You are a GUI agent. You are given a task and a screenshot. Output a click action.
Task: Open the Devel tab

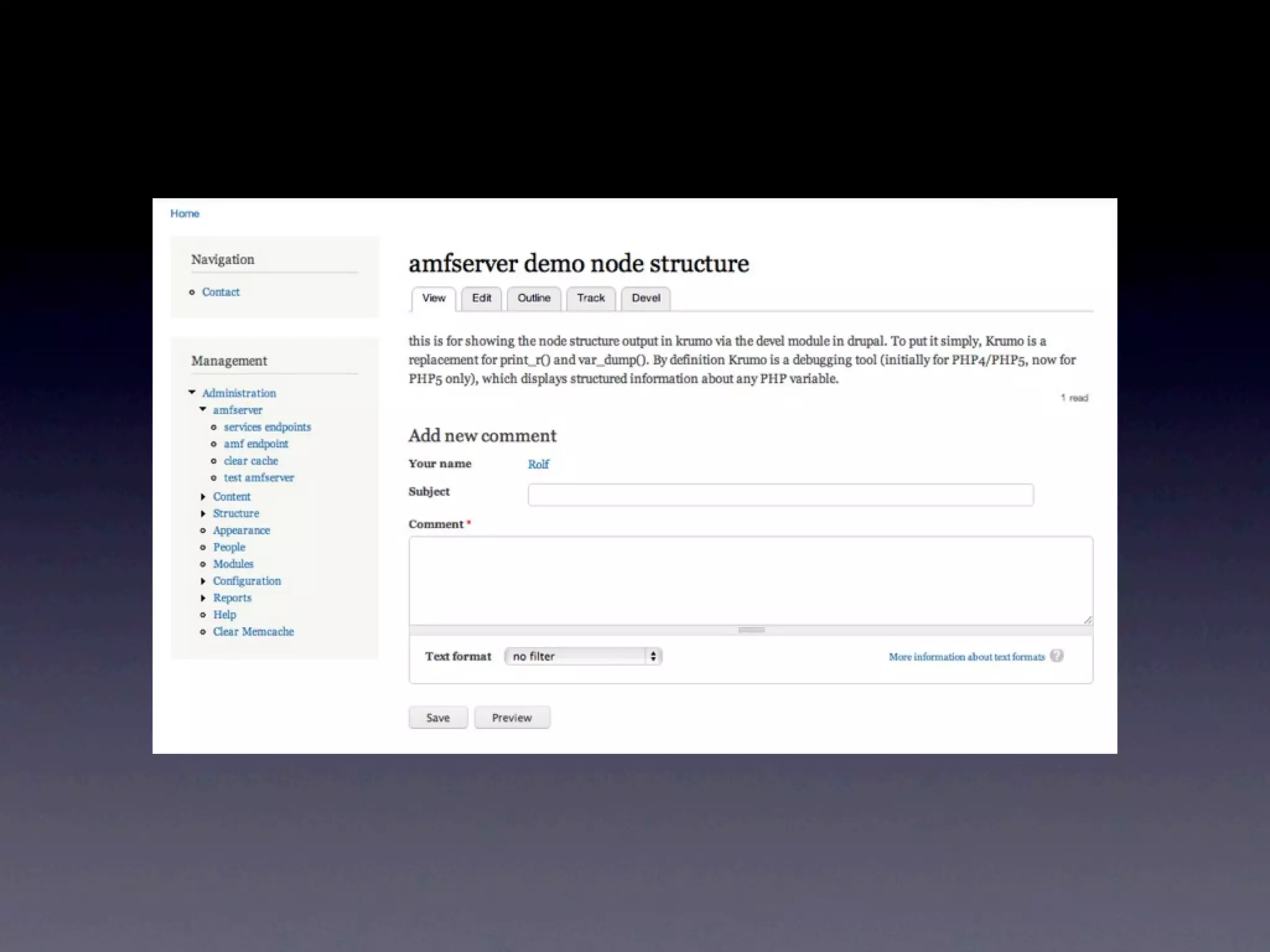[646, 298]
